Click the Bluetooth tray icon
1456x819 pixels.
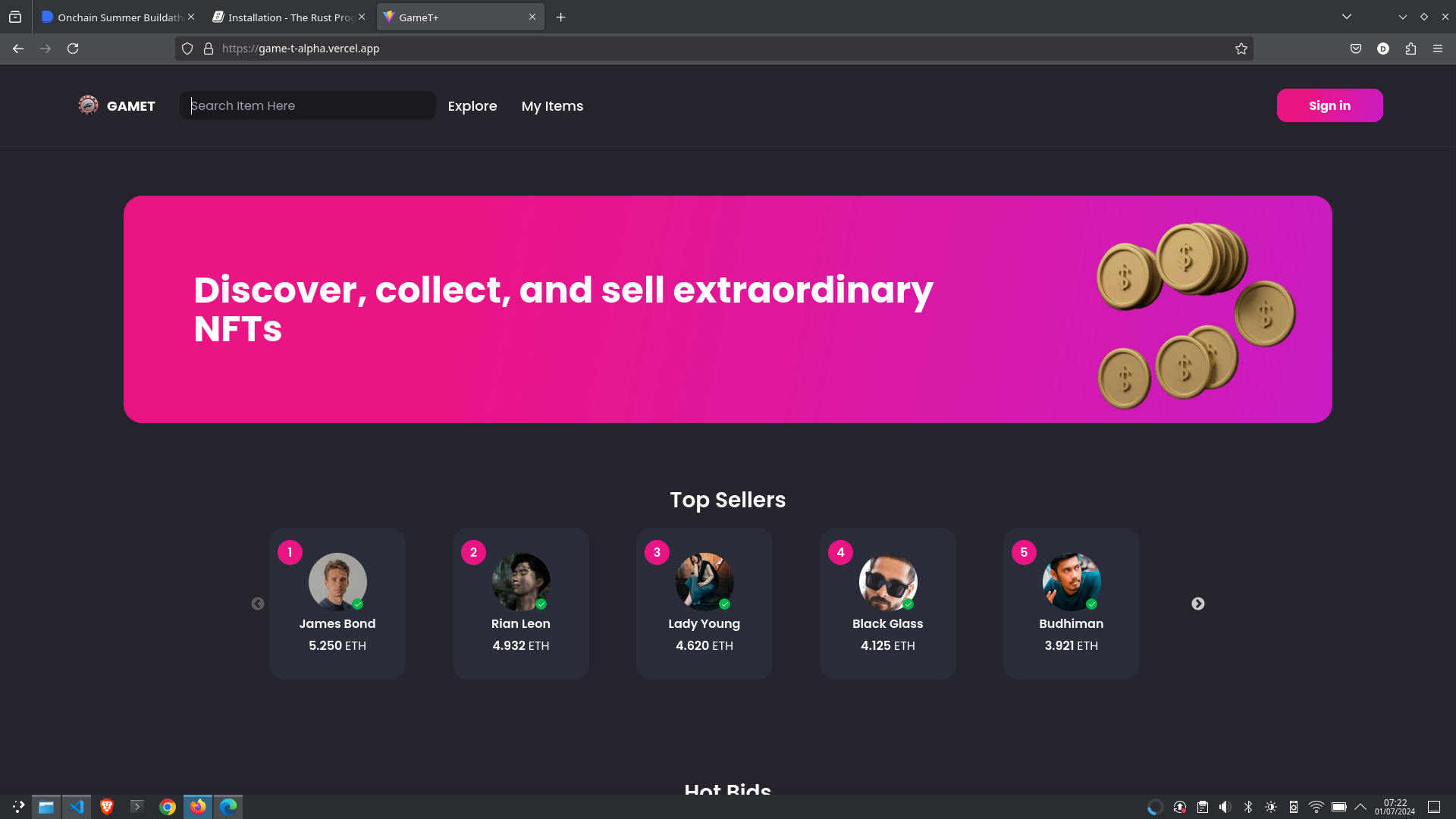pos(1248,807)
